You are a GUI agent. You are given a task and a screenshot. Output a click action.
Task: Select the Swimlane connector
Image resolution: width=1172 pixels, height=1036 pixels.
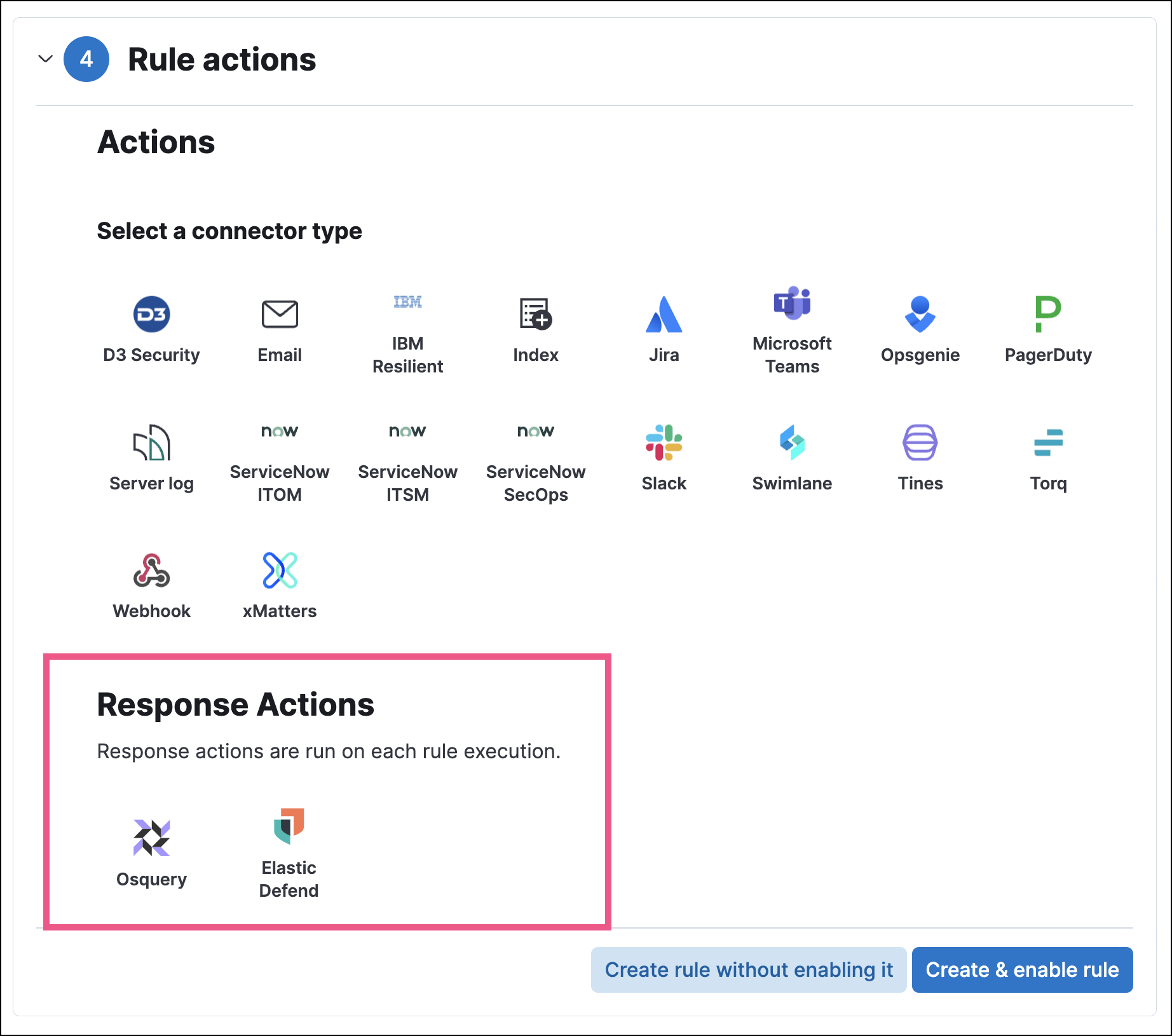792,456
